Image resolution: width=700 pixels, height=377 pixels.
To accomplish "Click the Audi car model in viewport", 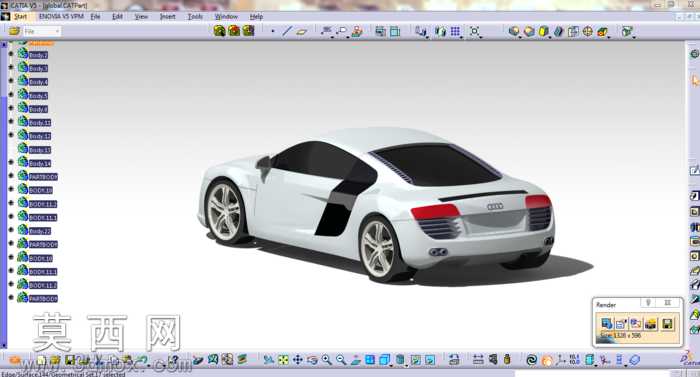I will 377,206.
